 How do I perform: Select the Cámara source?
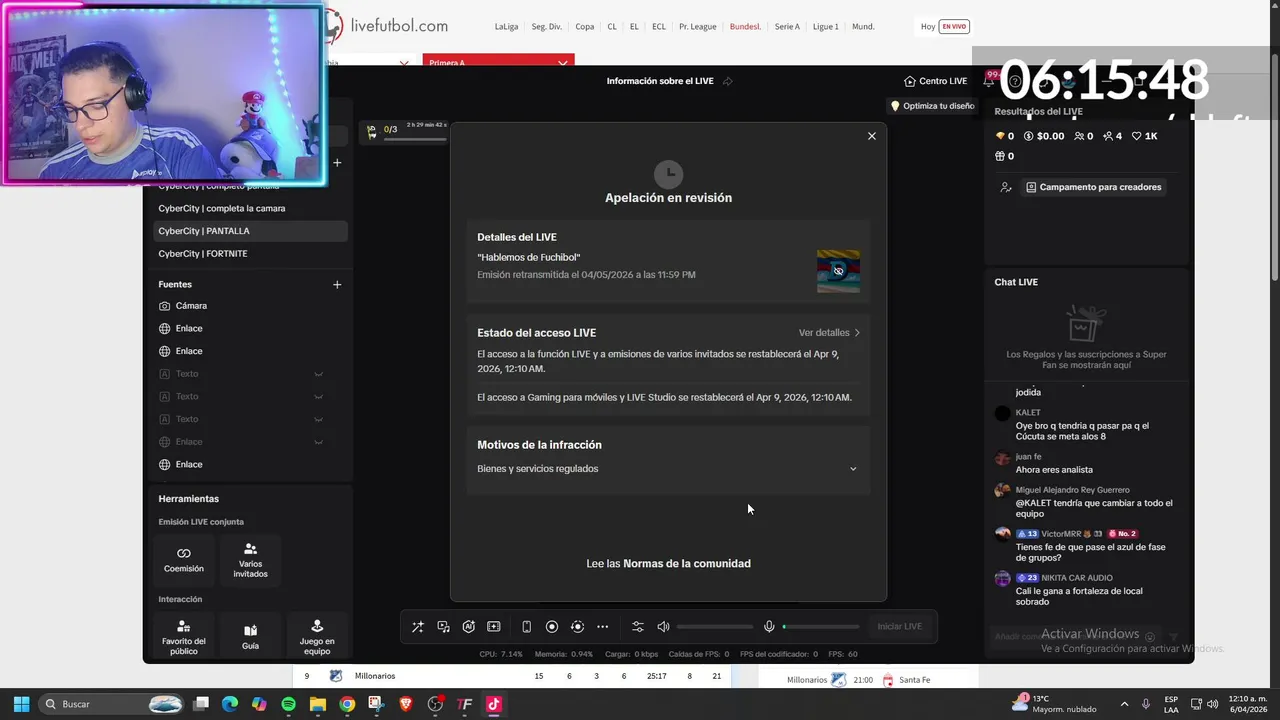(250, 306)
